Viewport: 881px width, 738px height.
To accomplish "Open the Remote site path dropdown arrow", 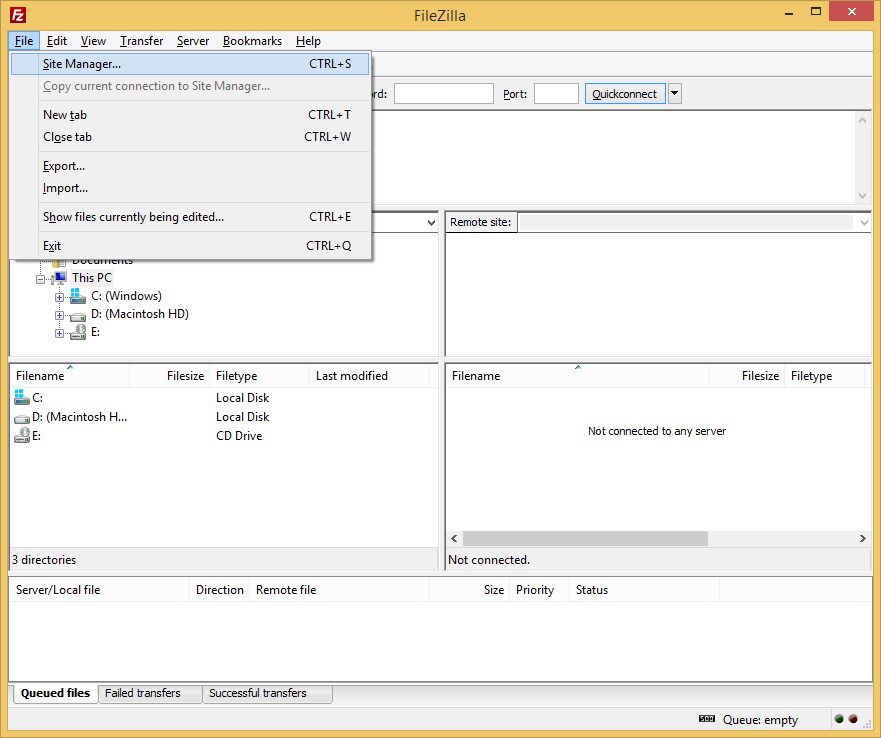I will pyautogui.click(x=864, y=223).
